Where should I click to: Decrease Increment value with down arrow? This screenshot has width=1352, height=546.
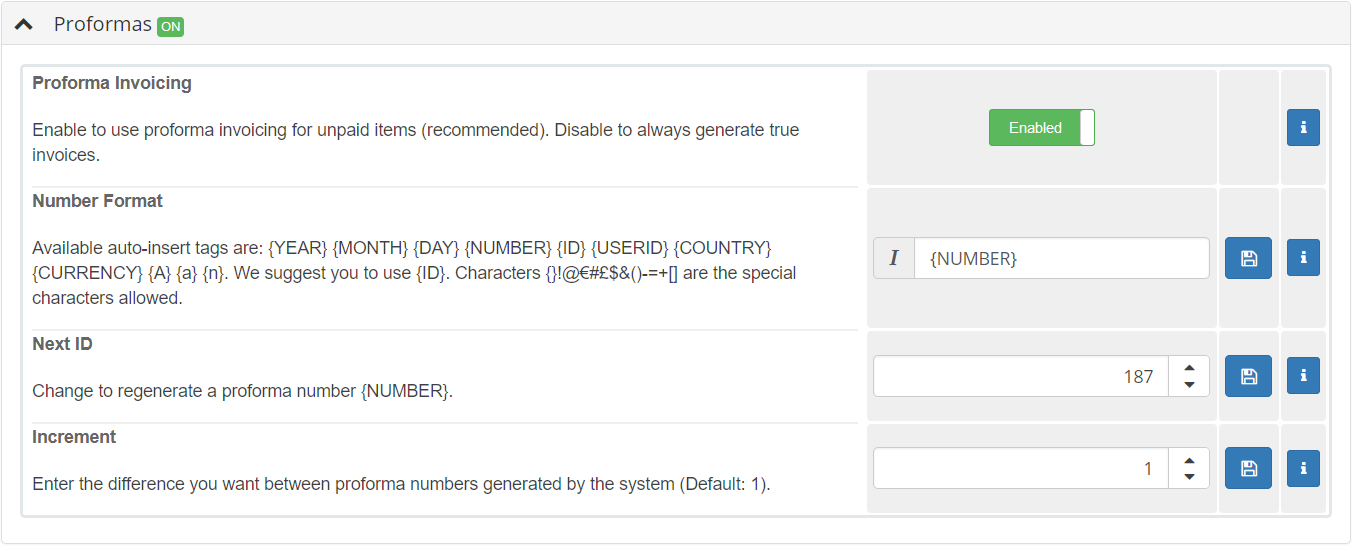(1189, 477)
